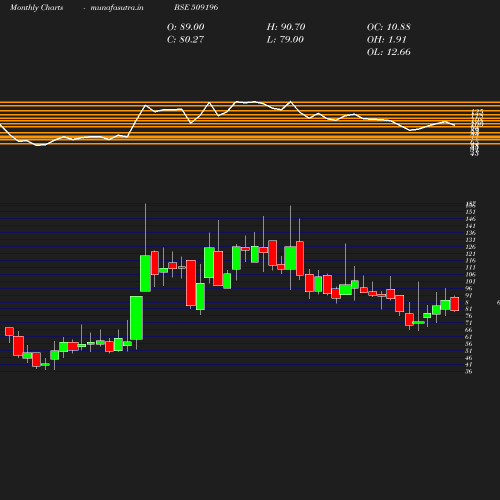Click the 96 price axis label
This screenshot has height=500, width=500.
[469, 288]
